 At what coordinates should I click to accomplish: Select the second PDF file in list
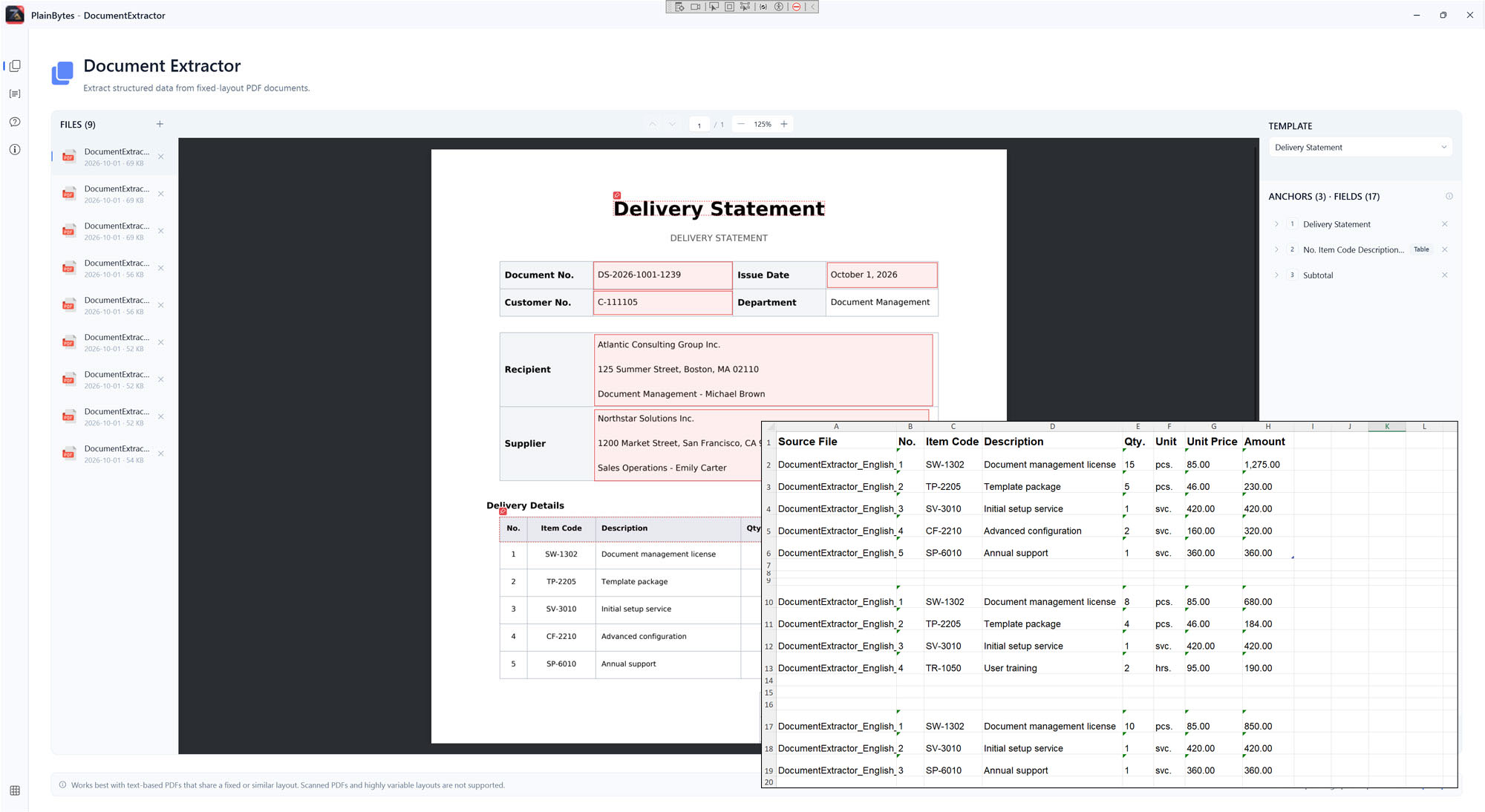coord(114,194)
